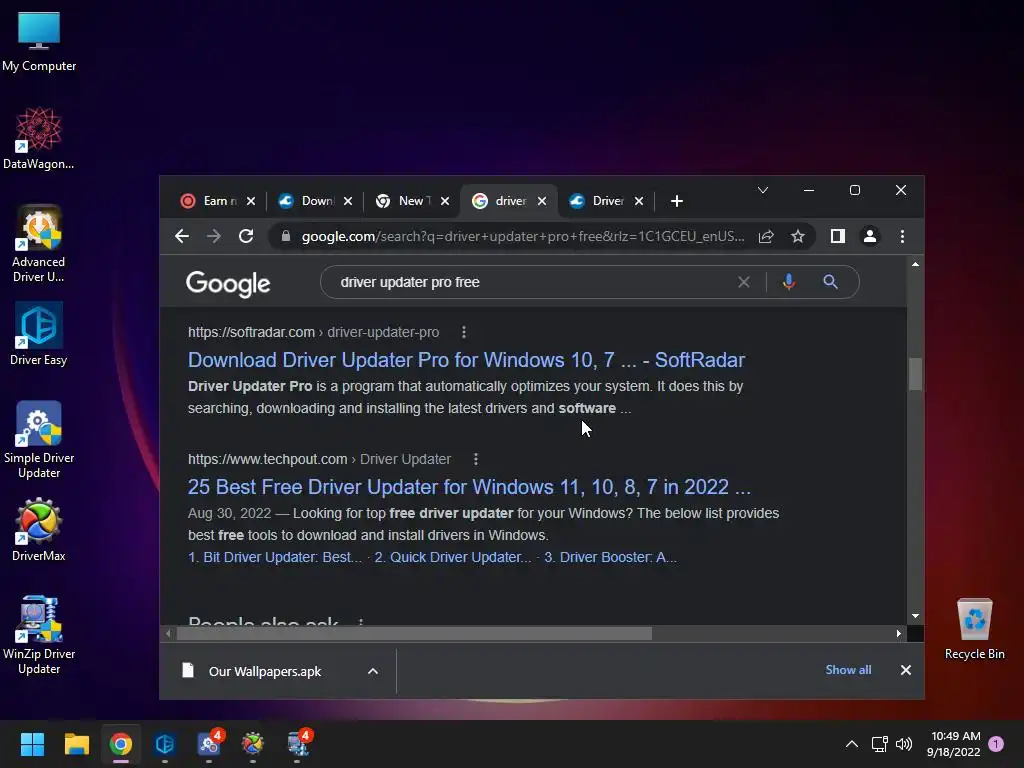Open Simple Driver Updater taskbar icon
The height and width of the screenshot is (768, 1024).
click(209, 744)
